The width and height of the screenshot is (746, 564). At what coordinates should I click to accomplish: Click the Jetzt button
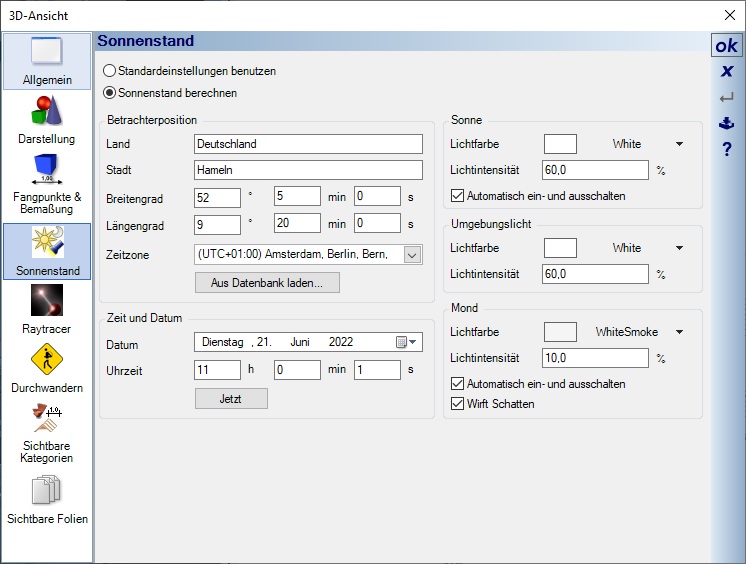tap(231, 399)
